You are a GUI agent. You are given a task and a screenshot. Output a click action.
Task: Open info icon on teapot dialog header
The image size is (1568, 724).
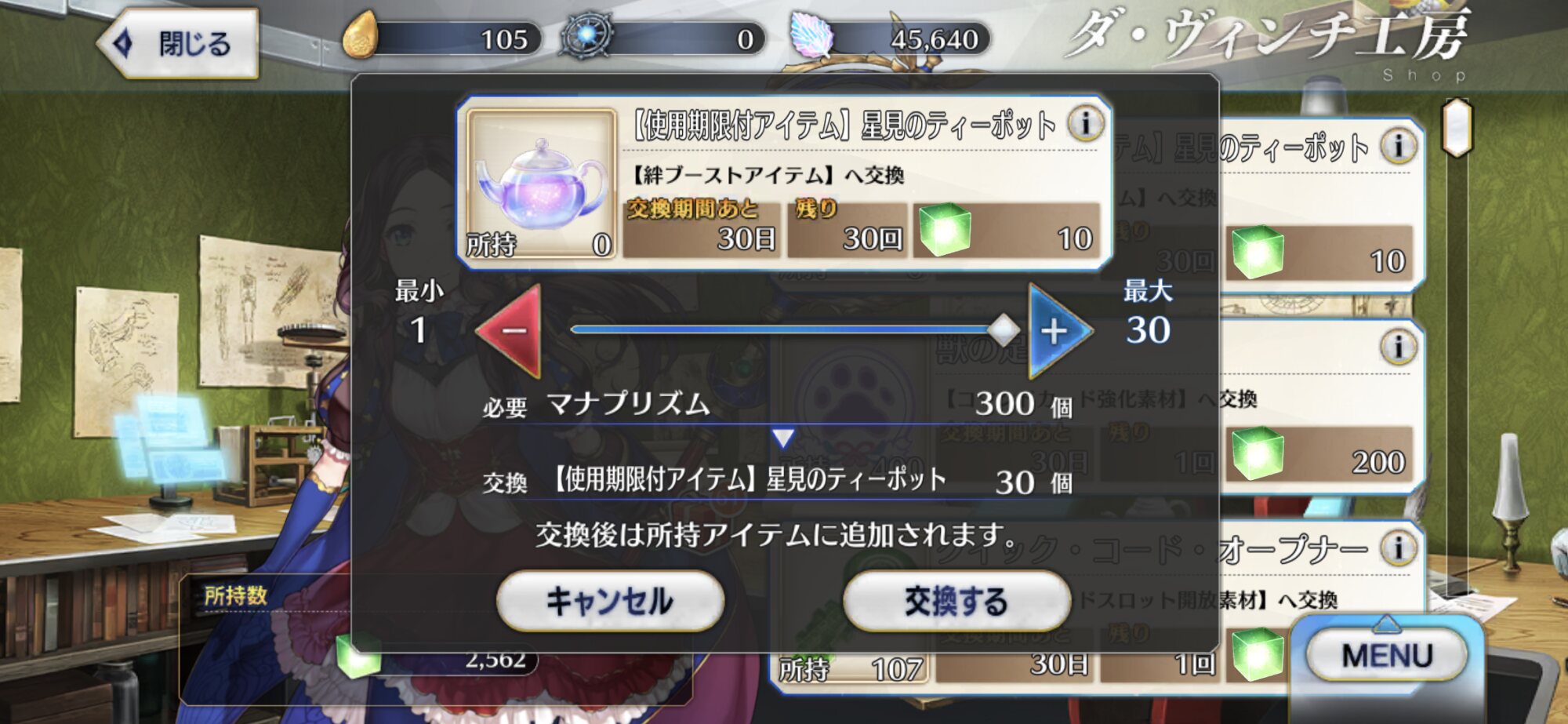(x=1085, y=123)
